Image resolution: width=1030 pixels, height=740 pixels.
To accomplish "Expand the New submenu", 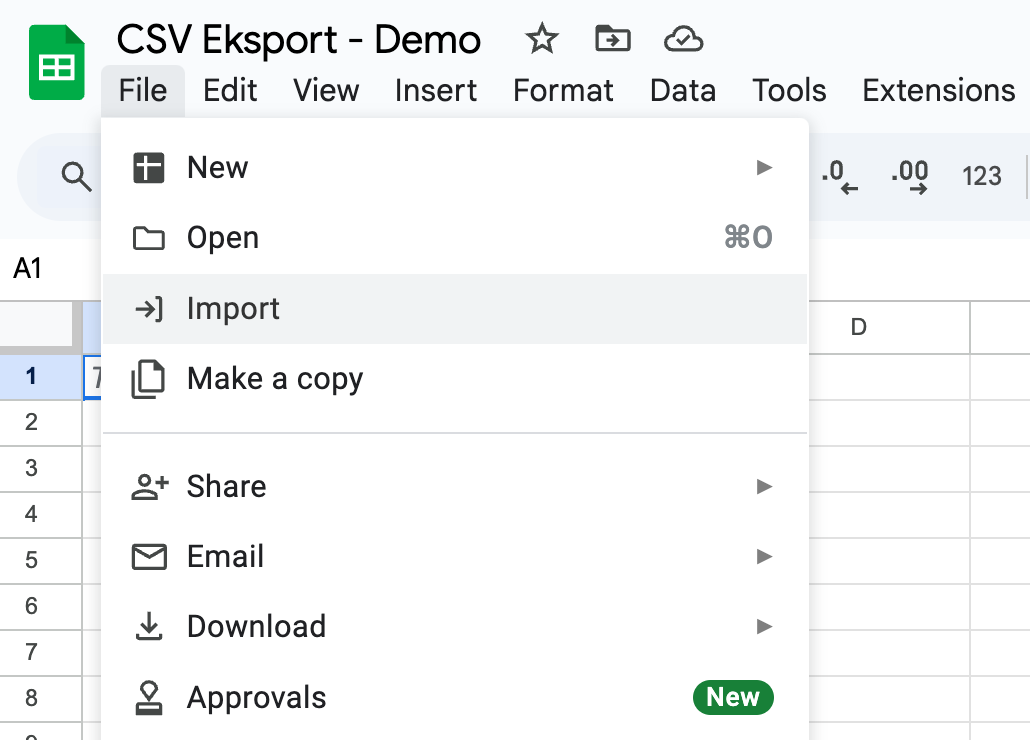I will [455, 167].
